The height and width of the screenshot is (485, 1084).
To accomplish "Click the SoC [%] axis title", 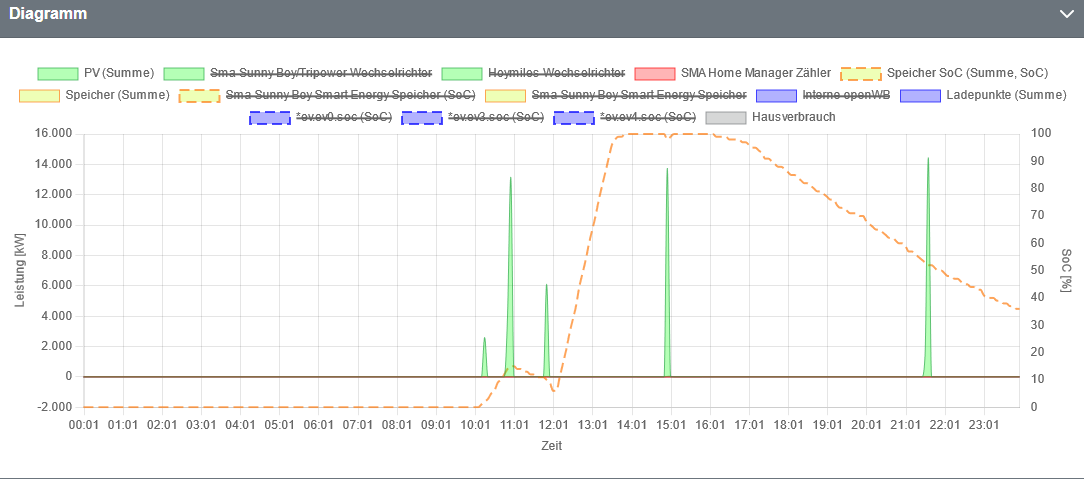I will click(x=1065, y=270).
